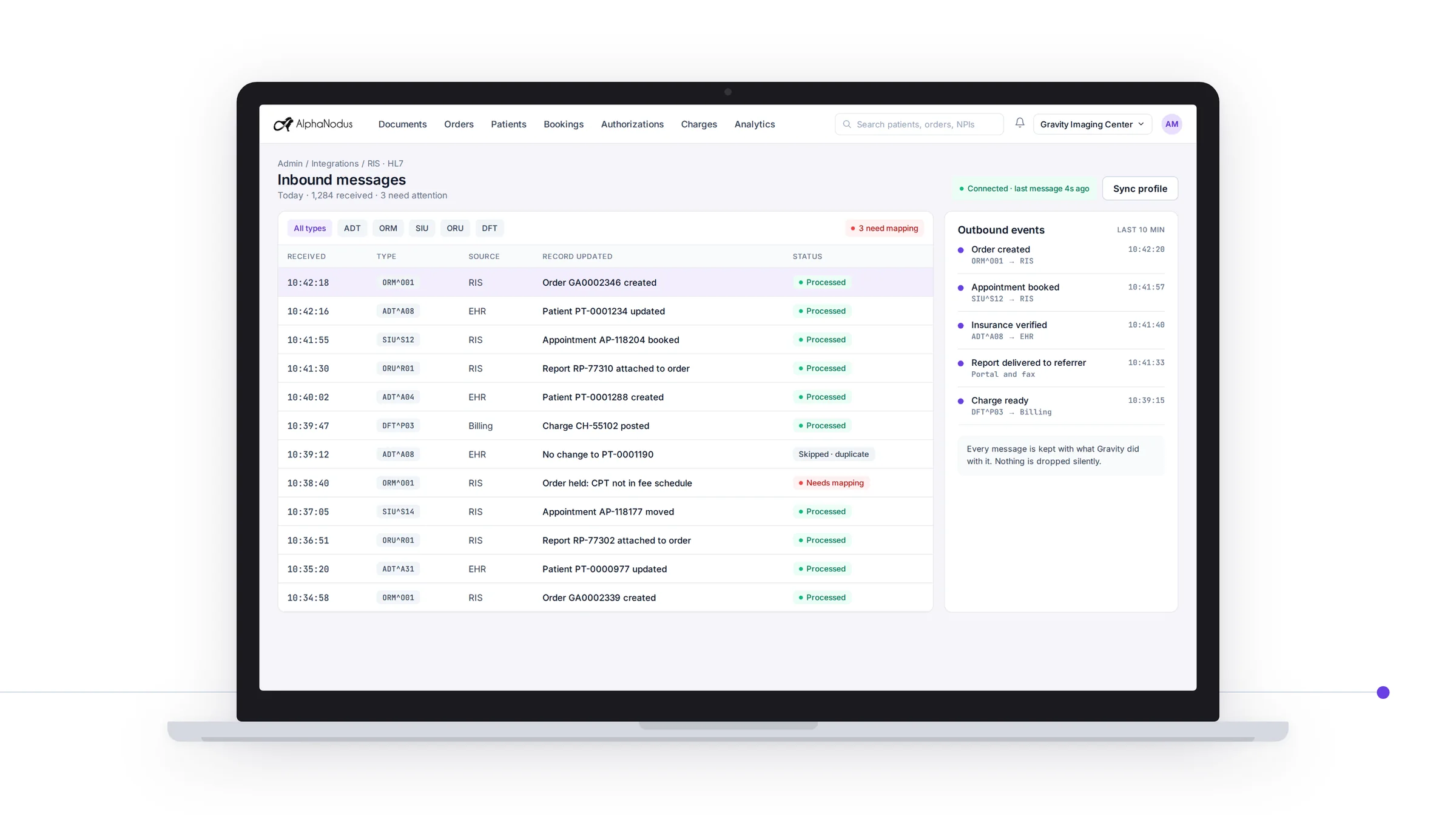
Task: Open the AM user avatar menu
Action: click(1171, 124)
